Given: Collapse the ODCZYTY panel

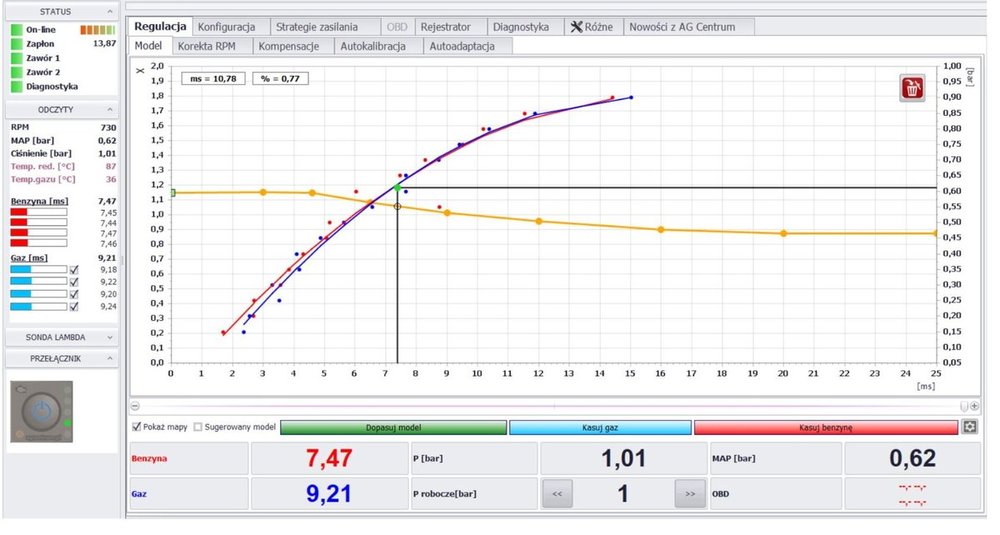Looking at the screenshot, I should [108, 110].
